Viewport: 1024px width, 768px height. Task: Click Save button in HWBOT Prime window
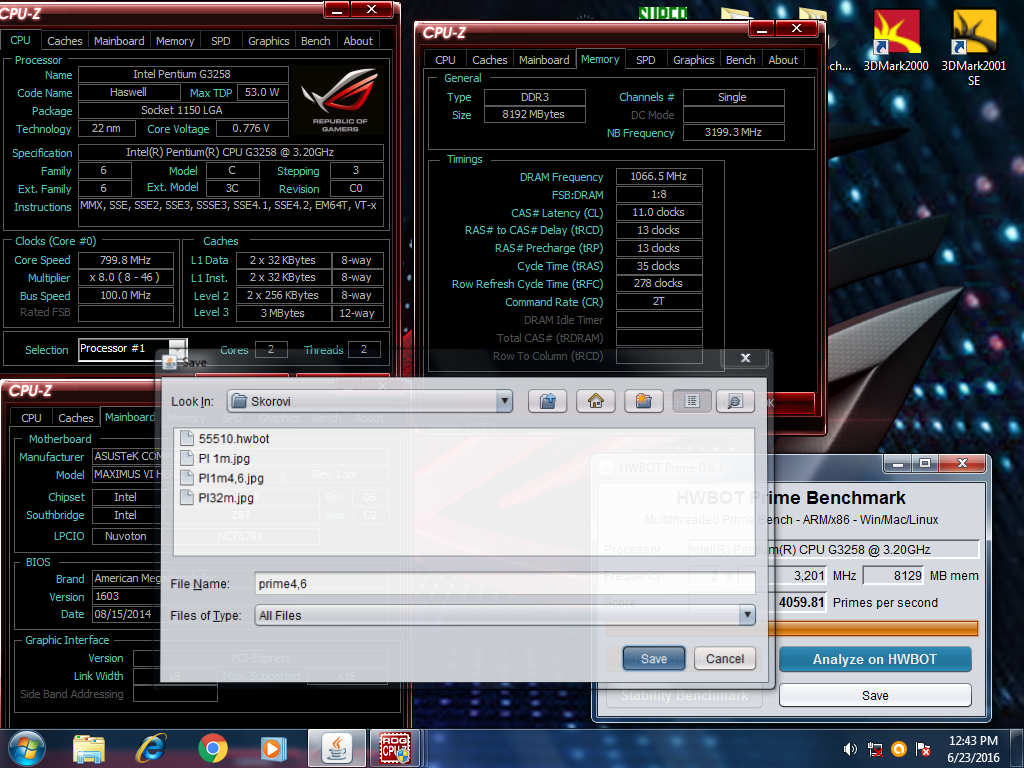pos(874,696)
